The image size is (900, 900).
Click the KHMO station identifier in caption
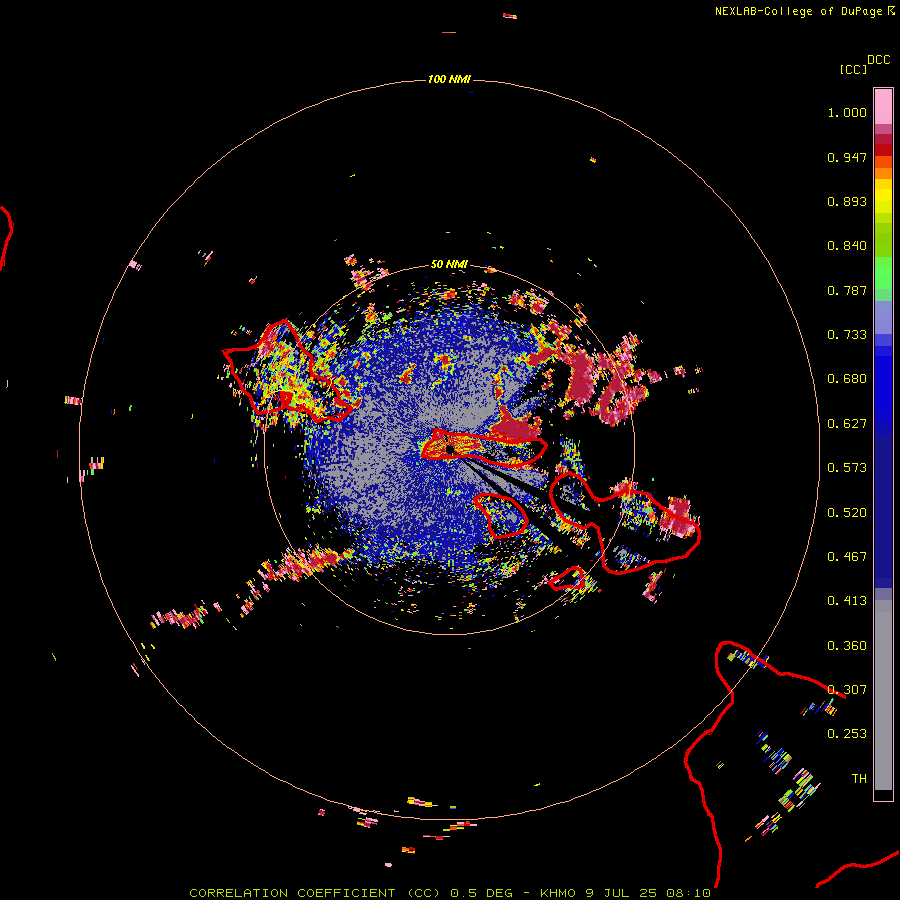coord(557,893)
